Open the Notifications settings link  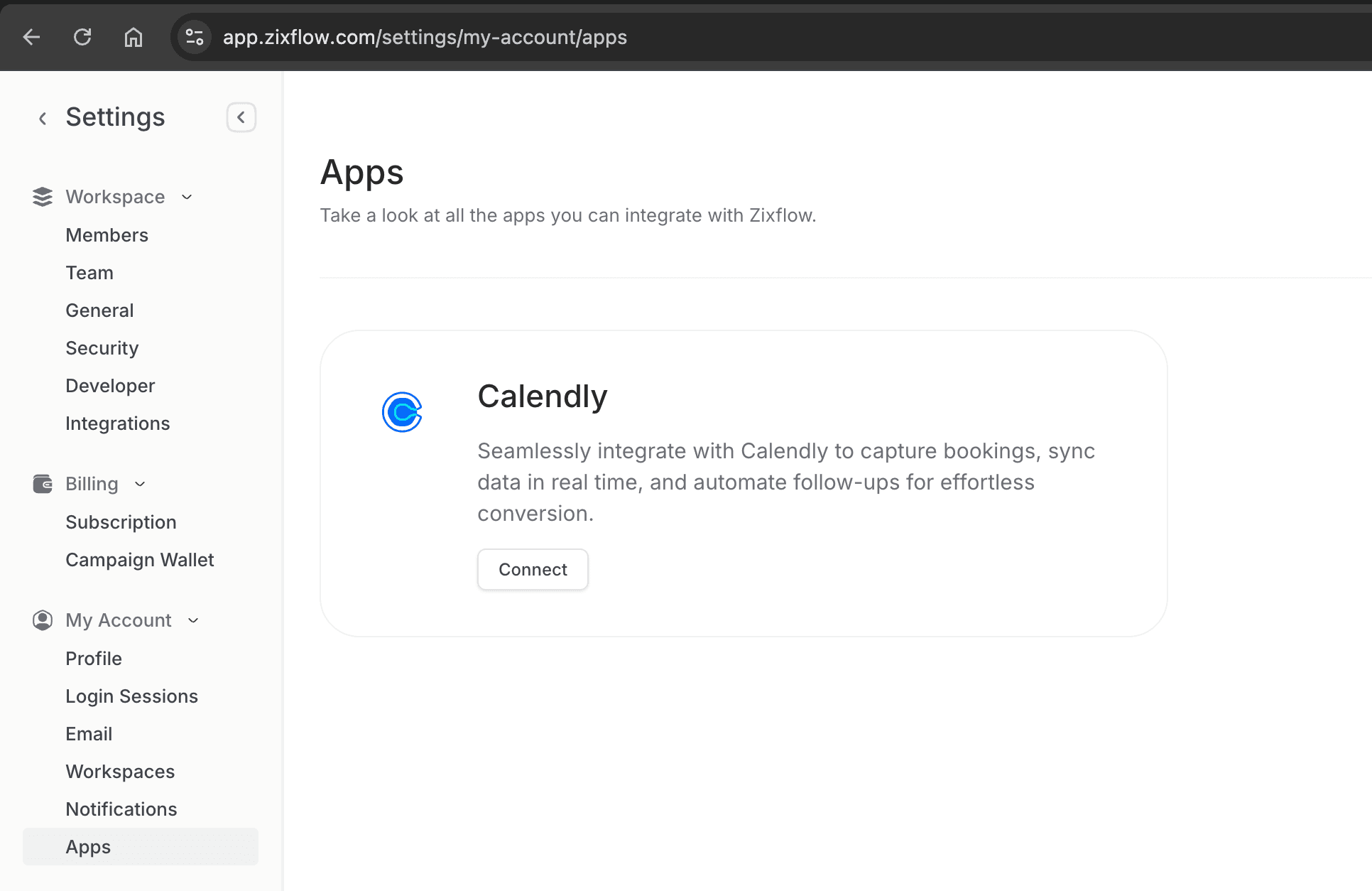pos(121,809)
